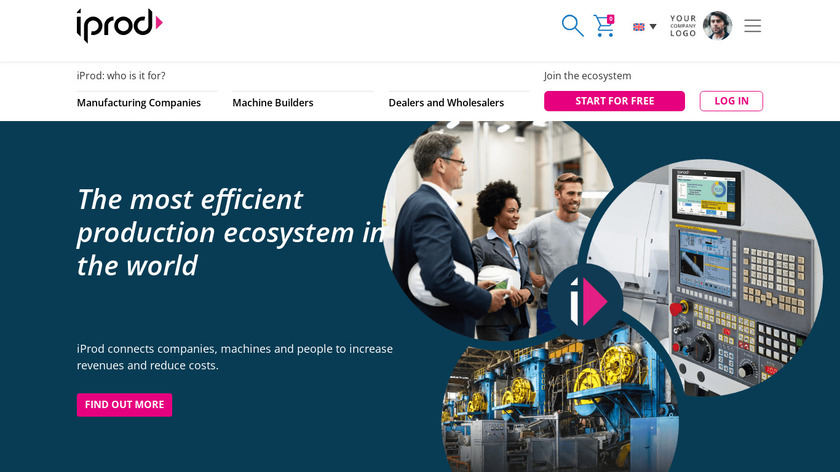Viewport: 840px width, 472px height.
Task: Click 'Join the ecosystem' text
Action: point(588,76)
